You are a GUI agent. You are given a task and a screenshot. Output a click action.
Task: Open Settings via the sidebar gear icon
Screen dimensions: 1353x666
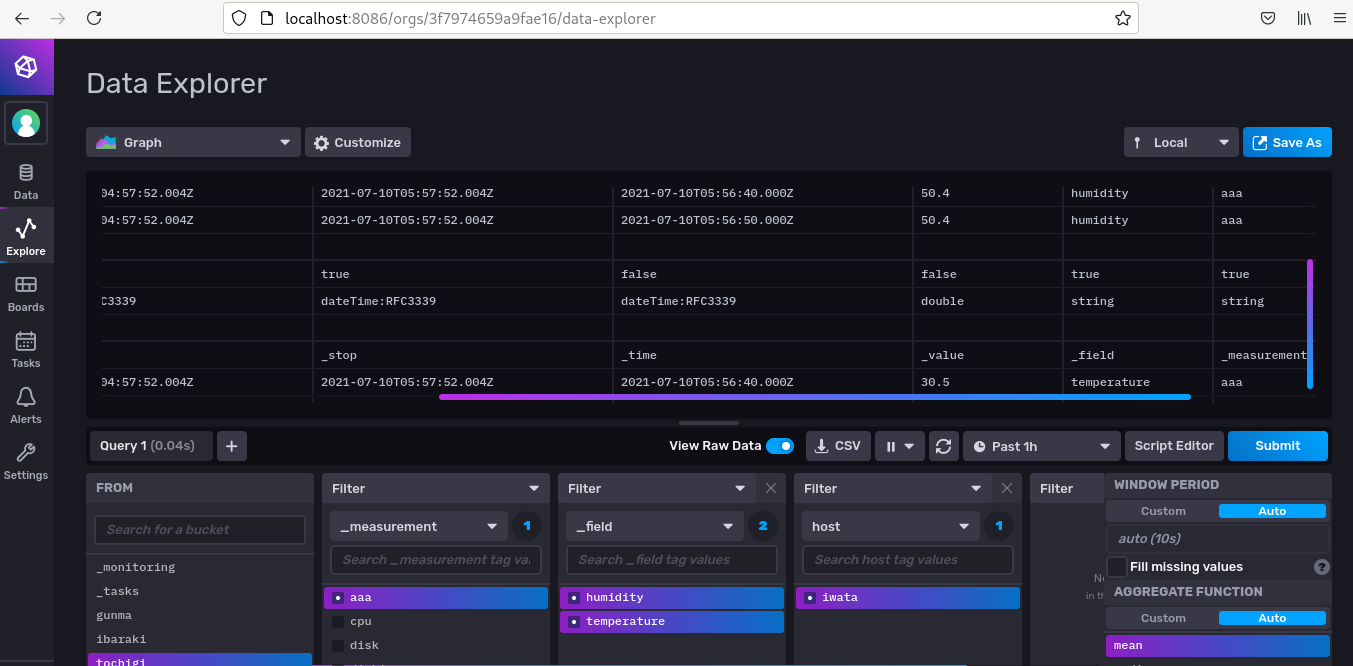coord(26,458)
